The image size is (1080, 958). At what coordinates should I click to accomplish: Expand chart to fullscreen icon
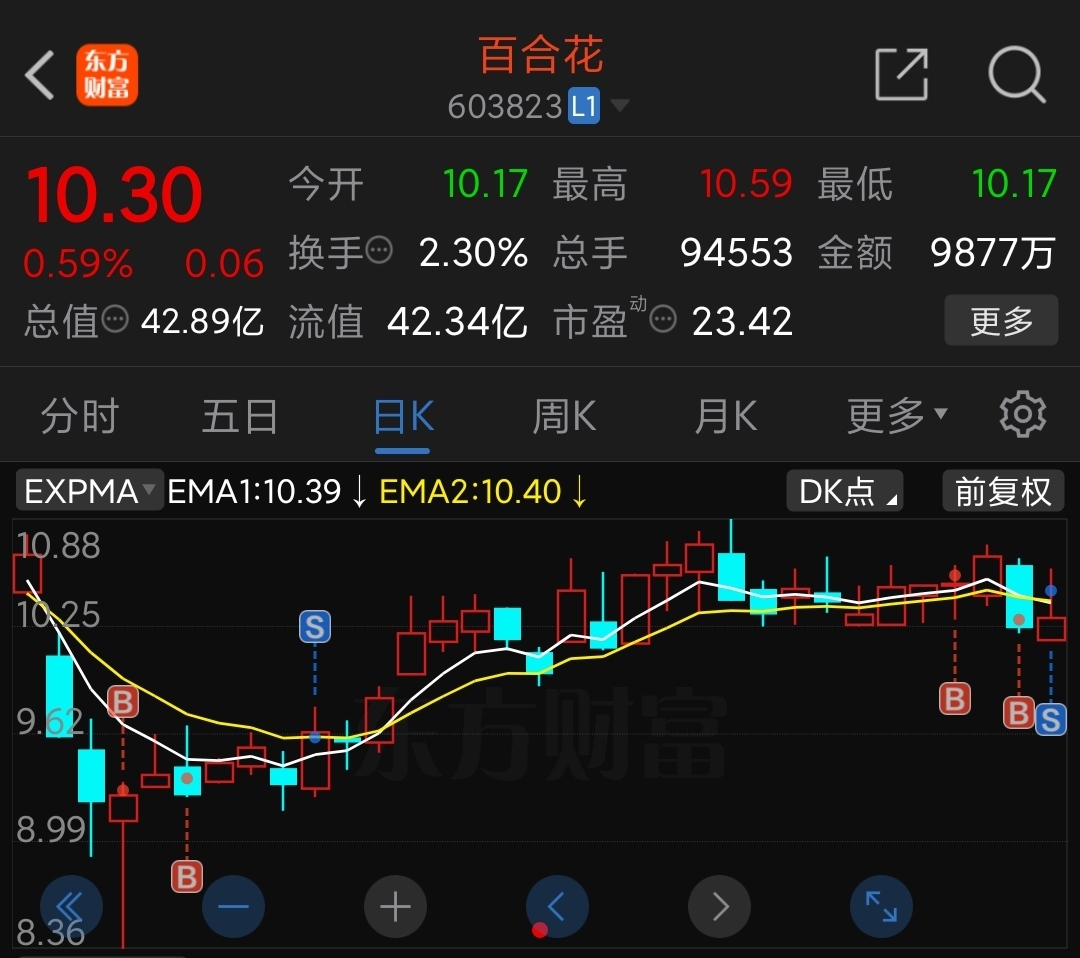[x=882, y=906]
